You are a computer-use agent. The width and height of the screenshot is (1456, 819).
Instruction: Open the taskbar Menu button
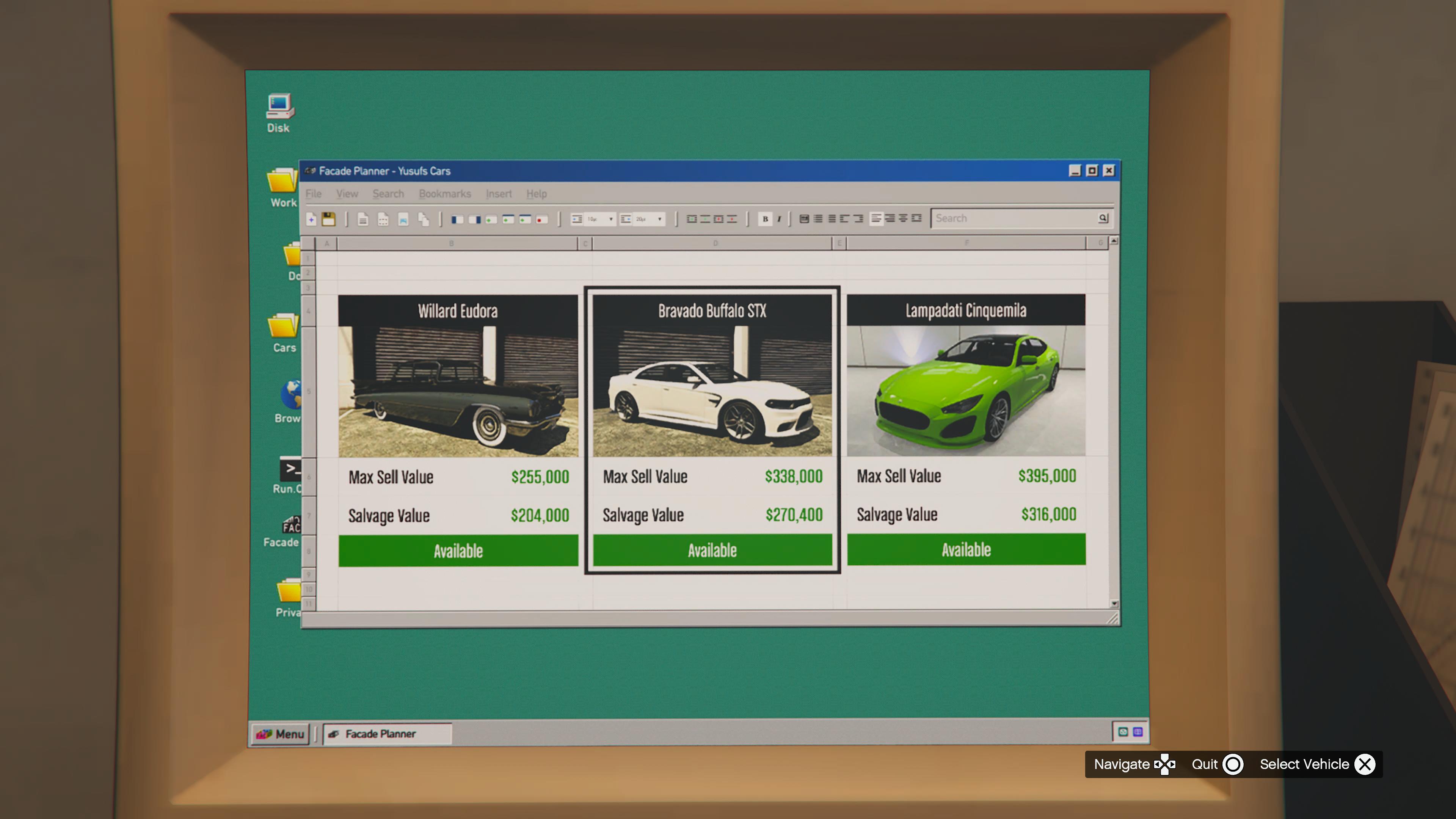280,734
